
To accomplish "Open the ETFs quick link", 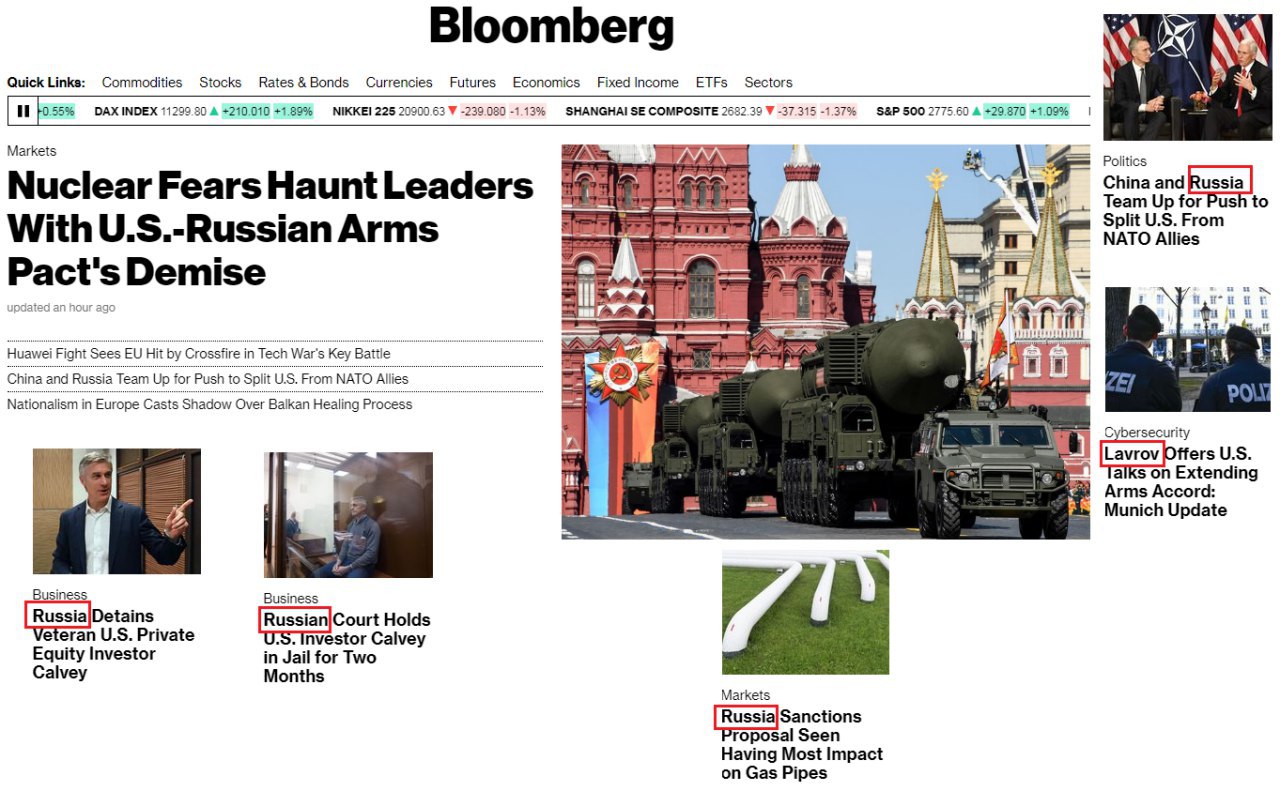I will click(x=712, y=82).
